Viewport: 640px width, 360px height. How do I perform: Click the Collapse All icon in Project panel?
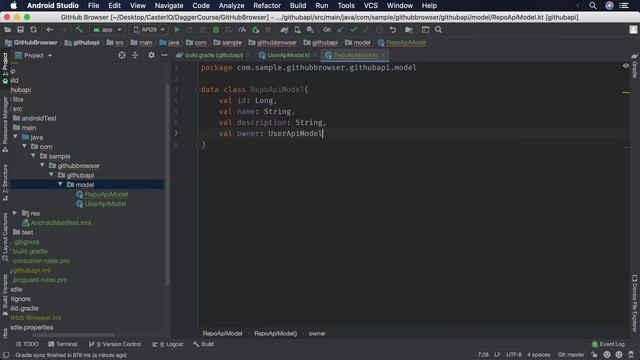(135, 55)
